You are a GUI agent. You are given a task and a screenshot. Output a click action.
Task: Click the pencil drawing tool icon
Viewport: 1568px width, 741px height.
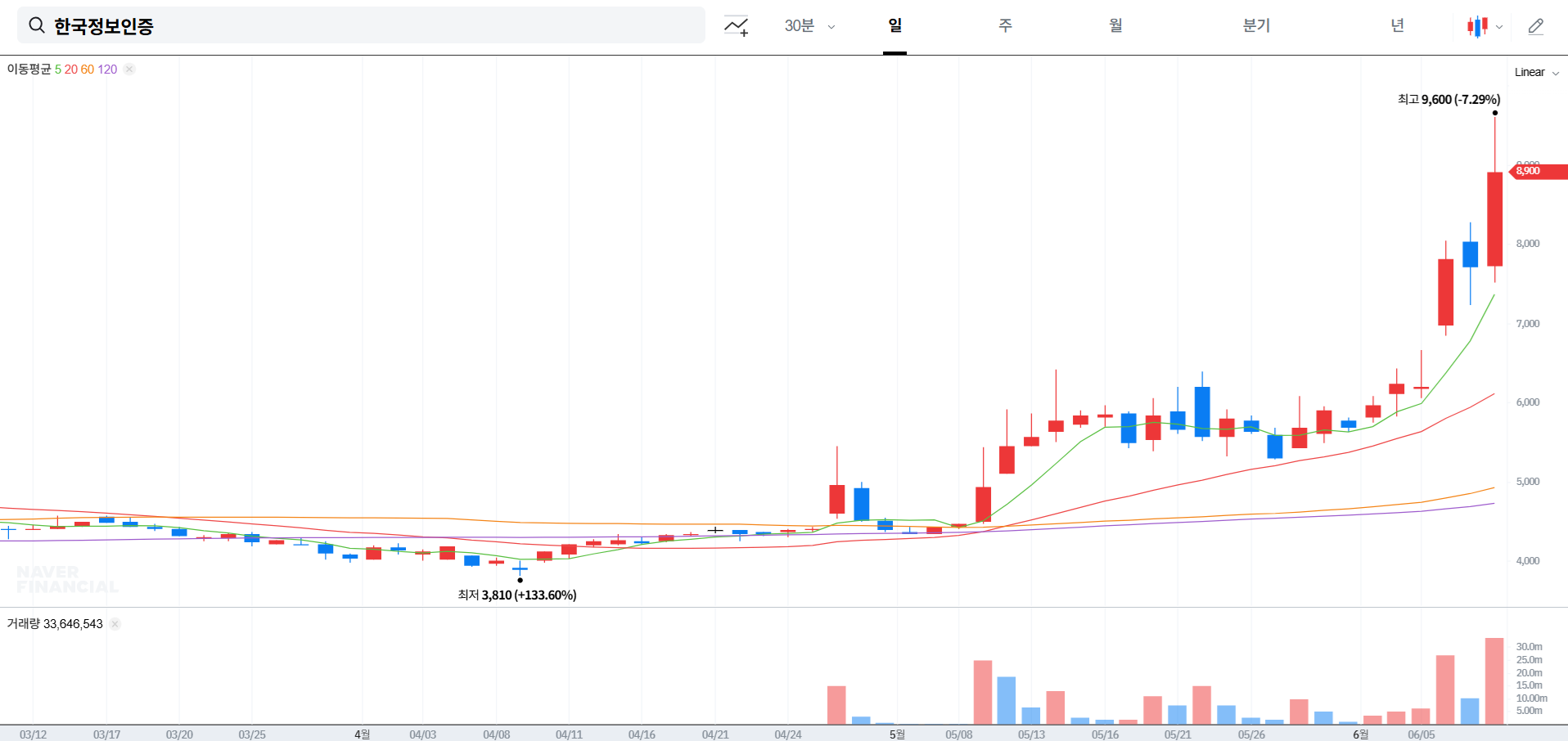(x=1536, y=26)
